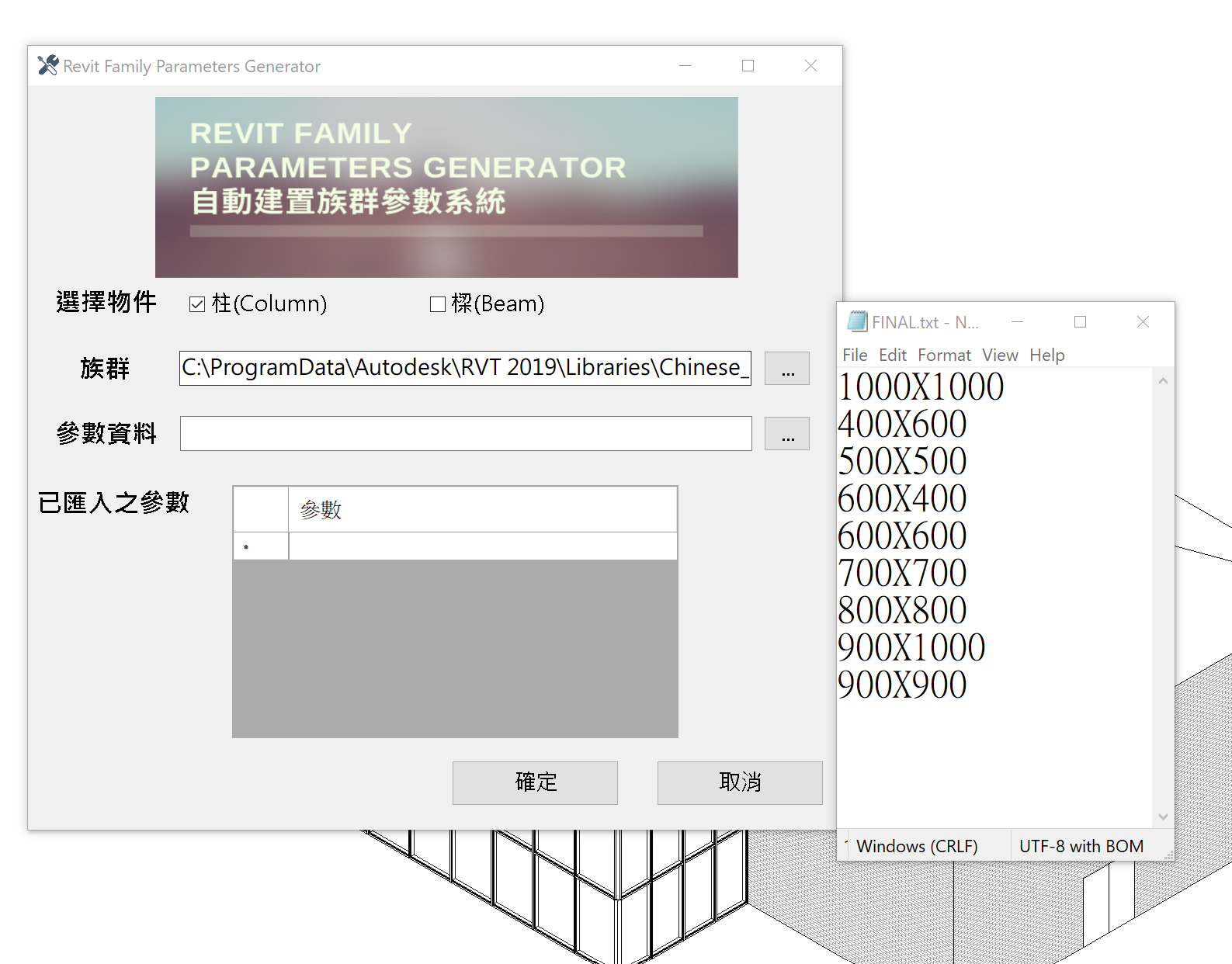
Task: Open the Notepad Help menu
Action: click(x=1047, y=355)
